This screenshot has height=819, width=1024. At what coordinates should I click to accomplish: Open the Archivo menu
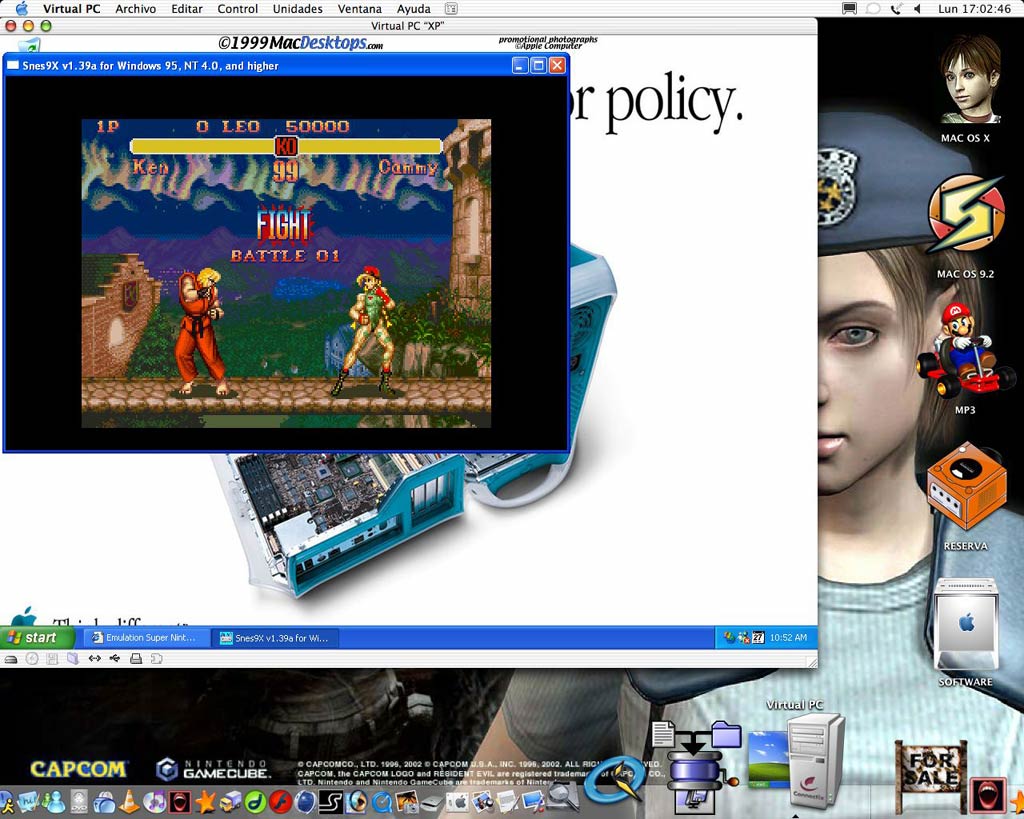click(135, 9)
